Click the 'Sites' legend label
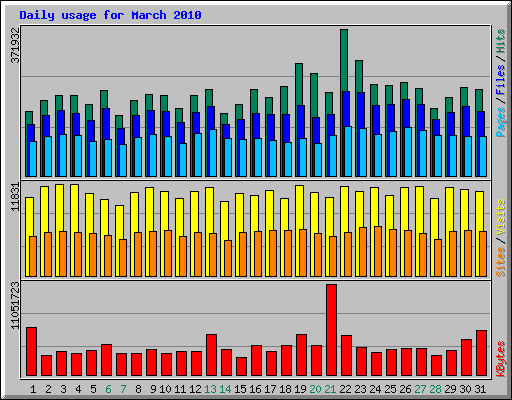512x400 pixels. pyautogui.click(x=501, y=262)
